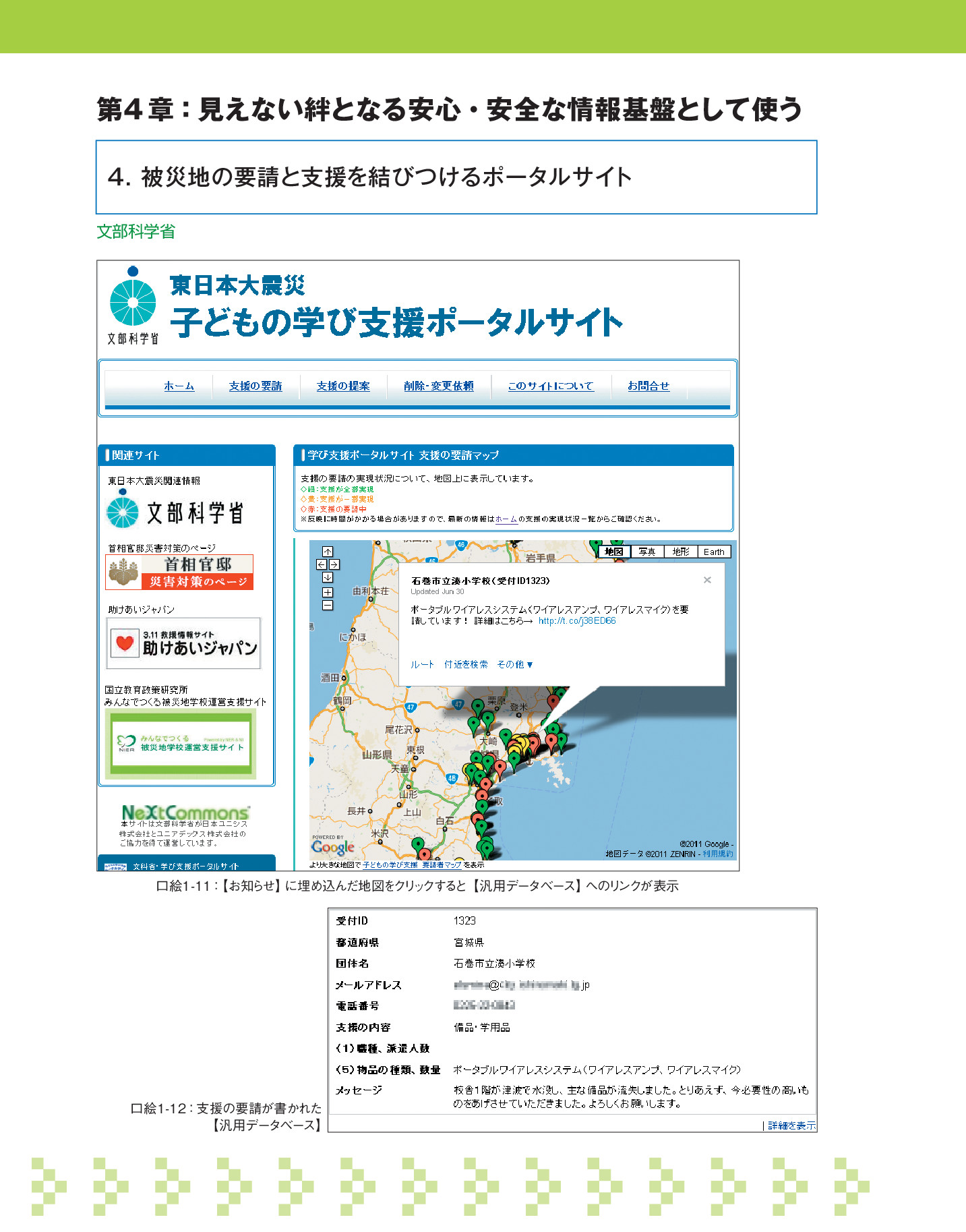Viewport: 966px width, 1232px height.
Task: Open the 子どもの学び支援 要請者マップ link
Action: pyautogui.click(x=412, y=864)
